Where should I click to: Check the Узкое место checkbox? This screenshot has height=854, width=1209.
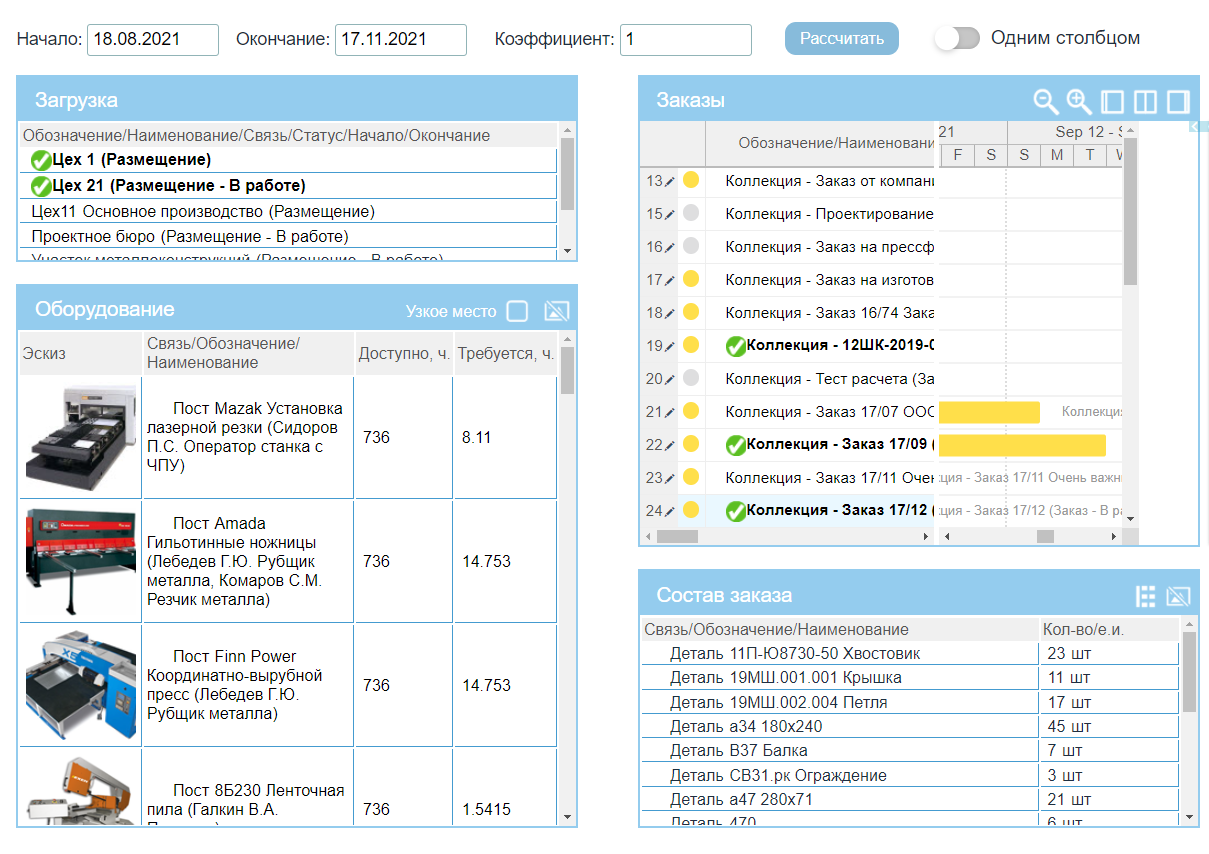click(517, 311)
